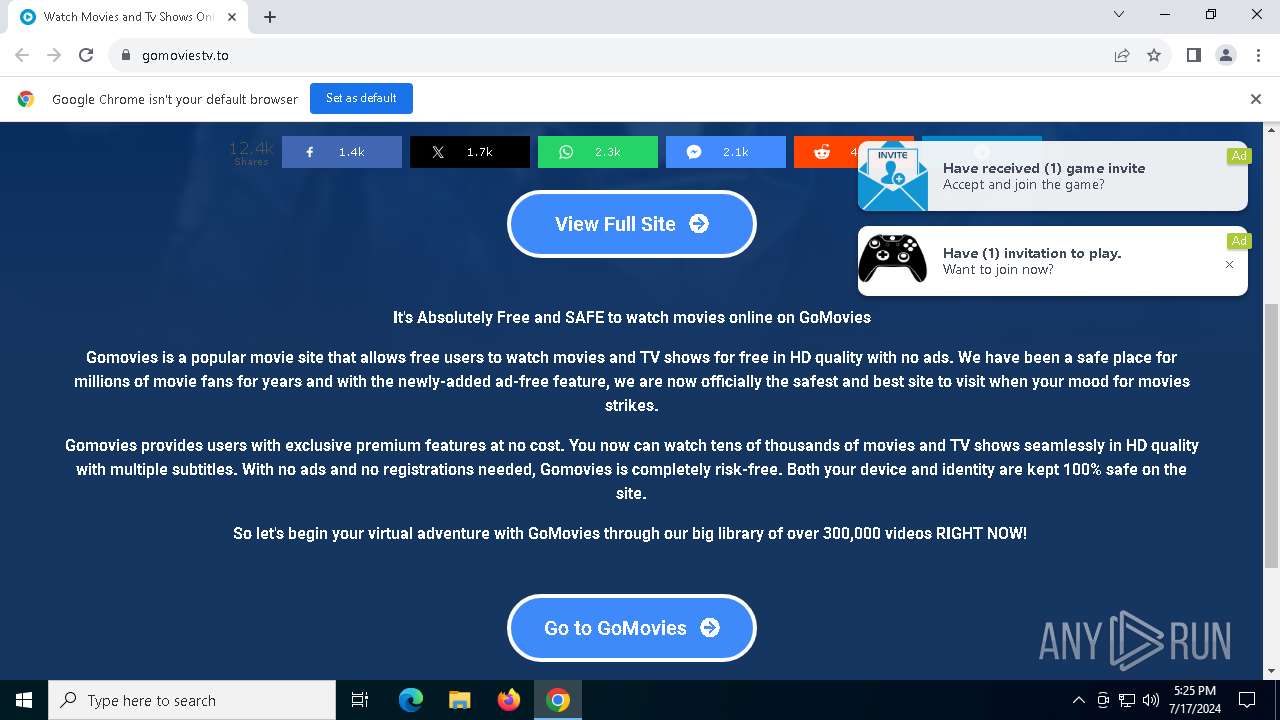Dismiss the invitation to play ad
This screenshot has height=720, width=1280.
tap(1229, 265)
